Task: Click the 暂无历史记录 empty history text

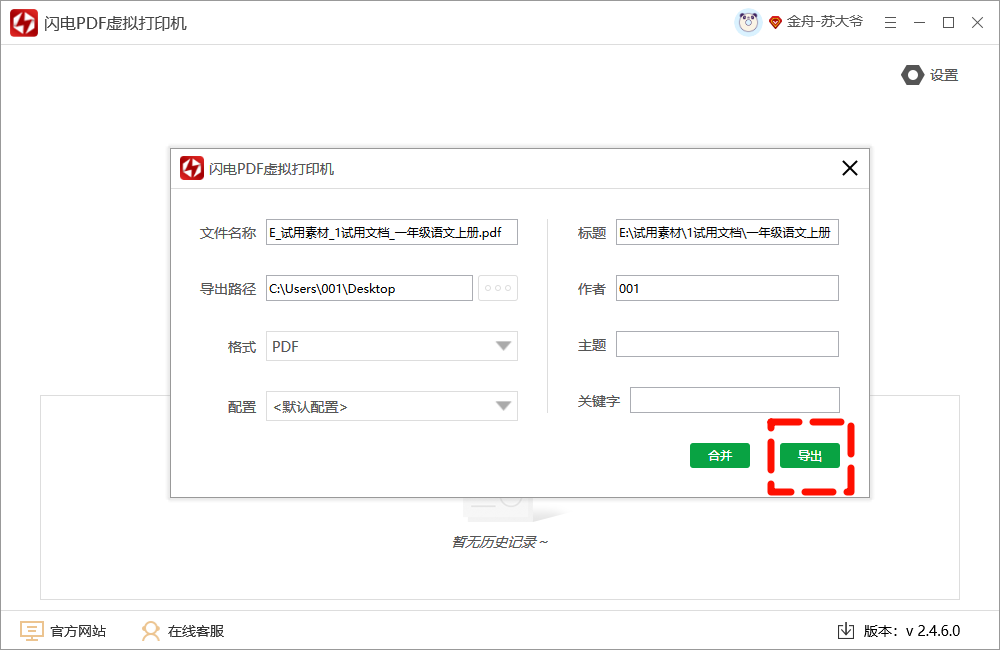Action: [x=499, y=542]
